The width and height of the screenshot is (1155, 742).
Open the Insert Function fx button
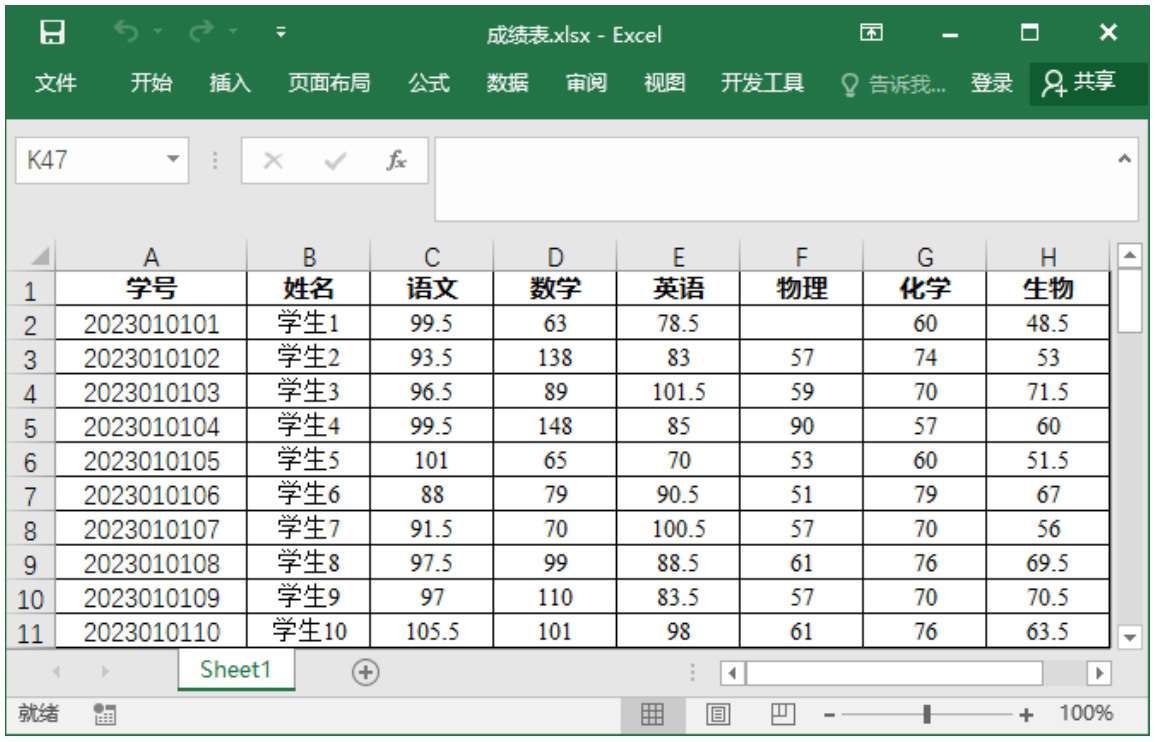[397, 161]
